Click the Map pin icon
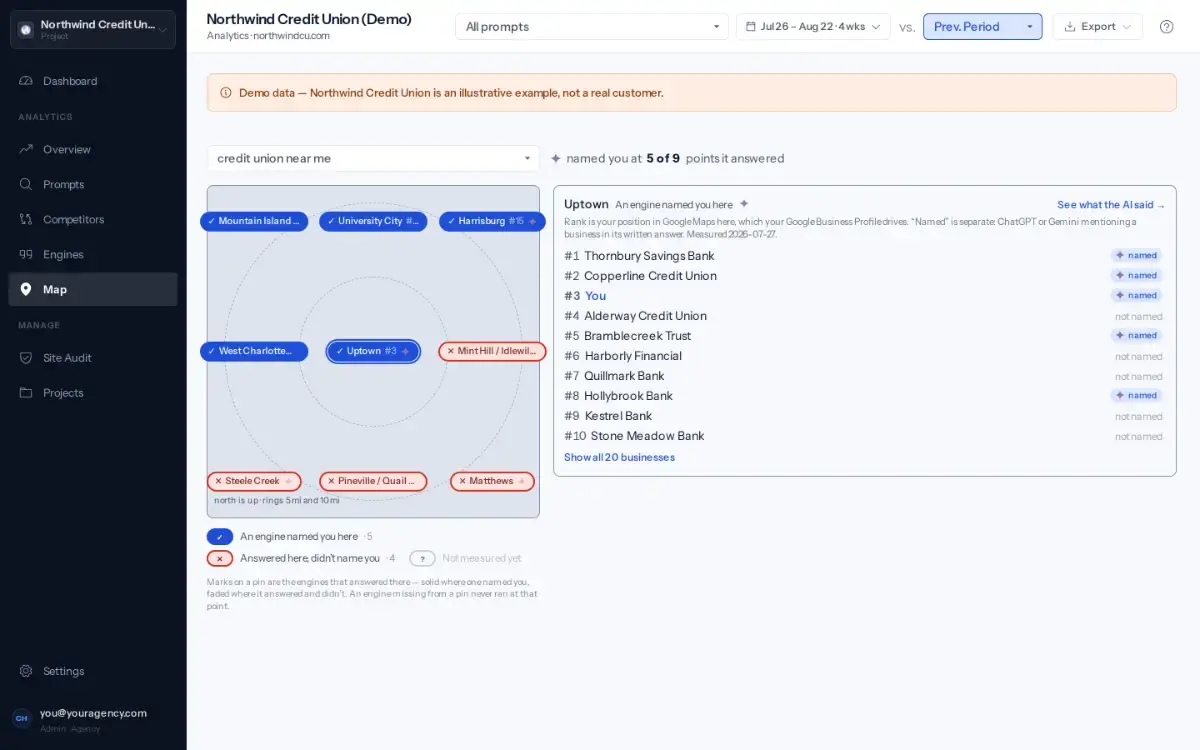The width and height of the screenshot is (1200, 750). pos(26,289)
